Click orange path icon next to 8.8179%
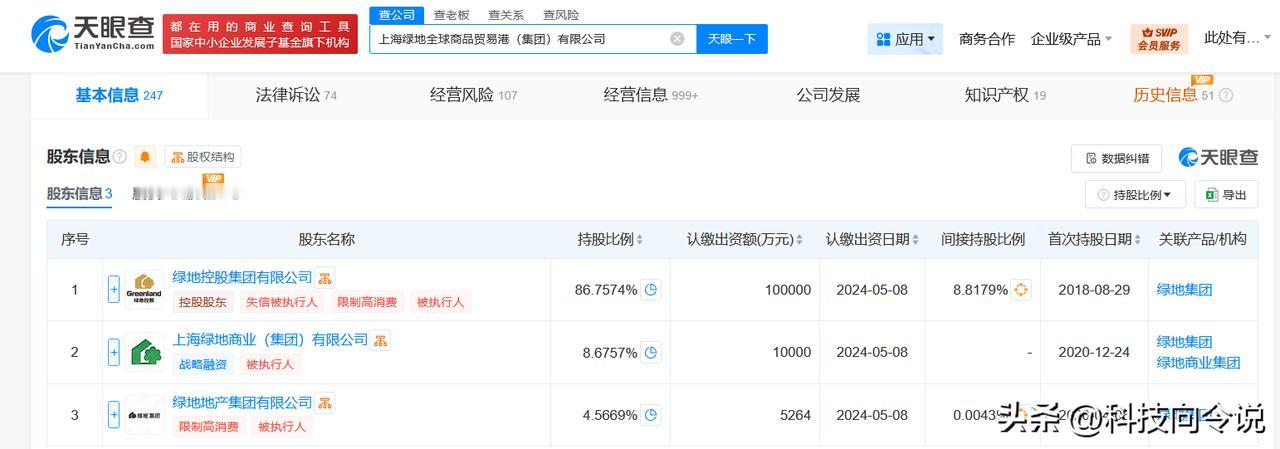This screenshot has width=1280, height=449. [1020, 290]
